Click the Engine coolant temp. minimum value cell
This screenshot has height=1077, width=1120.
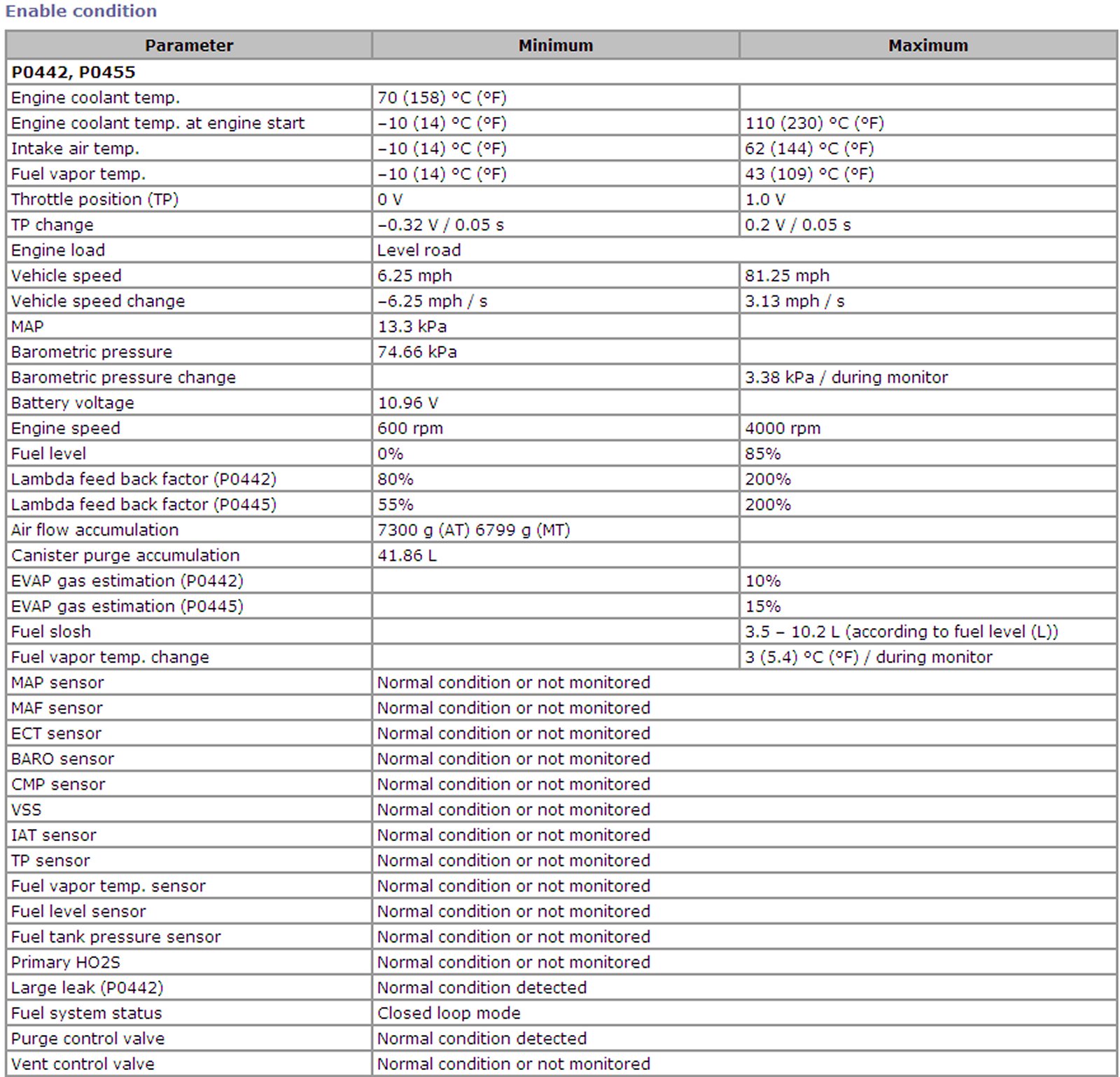pyautogui.click(x=442, y=97)
